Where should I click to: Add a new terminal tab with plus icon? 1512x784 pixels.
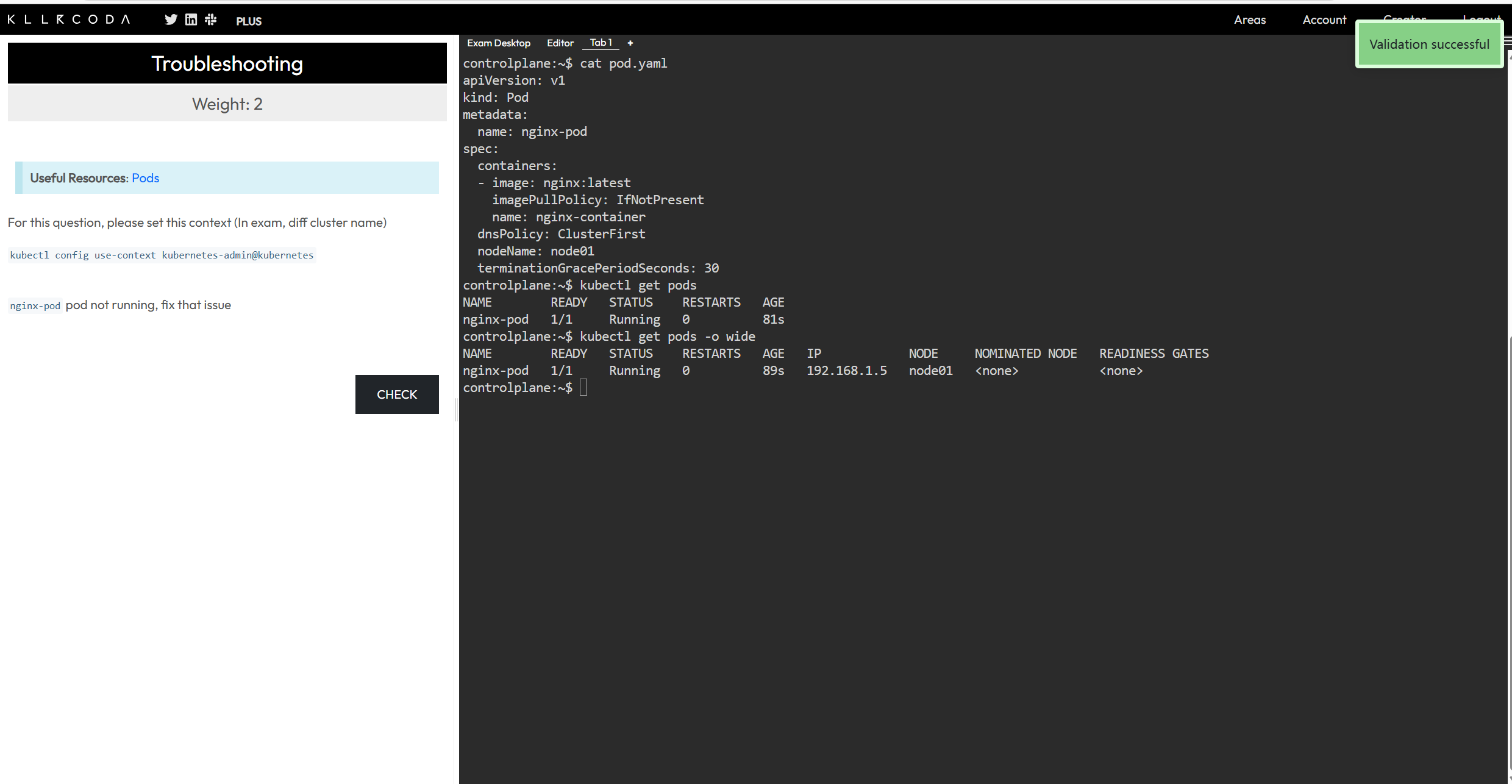(x=630, y=43)
